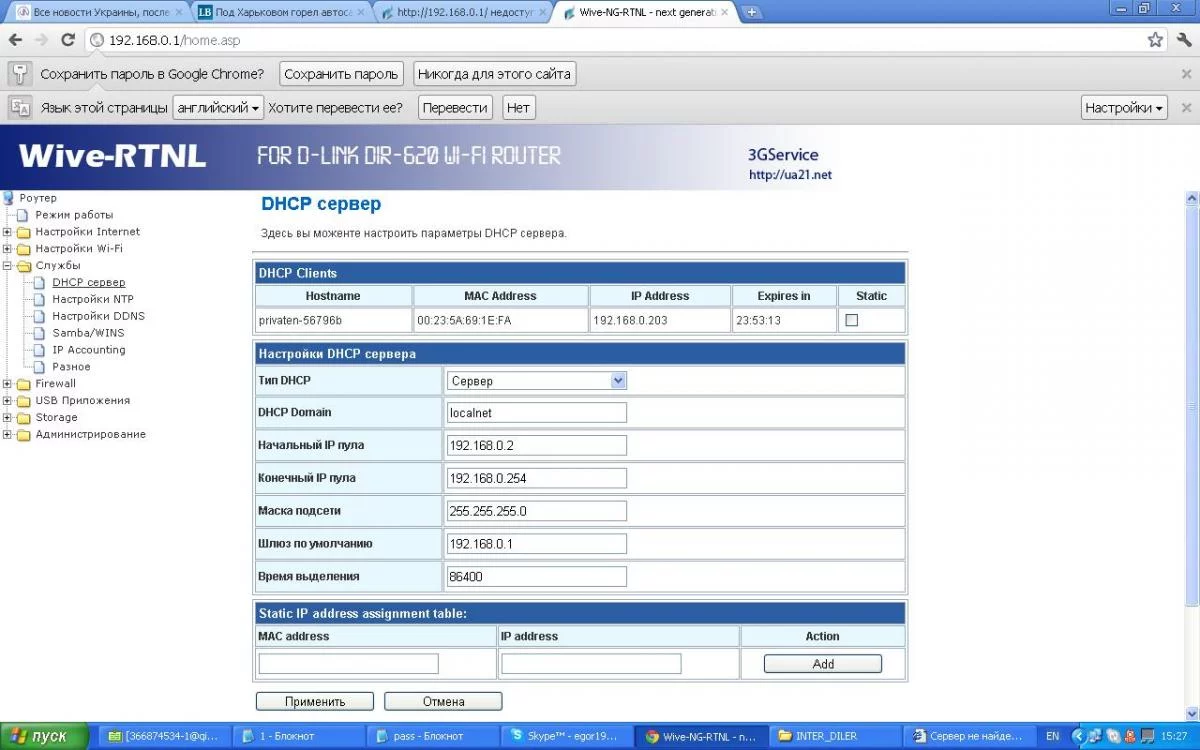Viewport: 1200px width, 750px height.
Task: Open the Тип DHCP dropdown
Action: click(x=536, y=380)
